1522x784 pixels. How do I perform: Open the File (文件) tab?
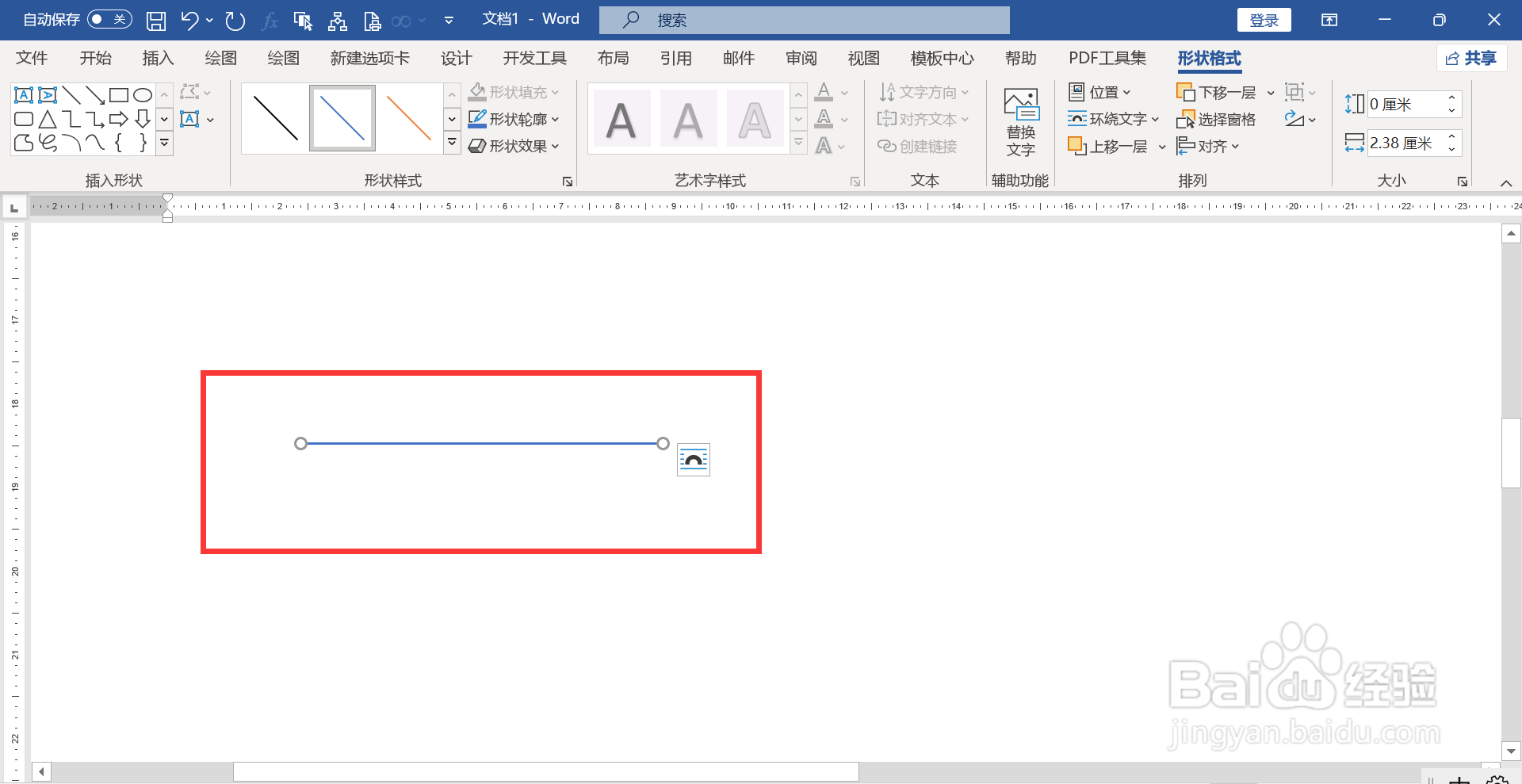click(x=32, y=58)
